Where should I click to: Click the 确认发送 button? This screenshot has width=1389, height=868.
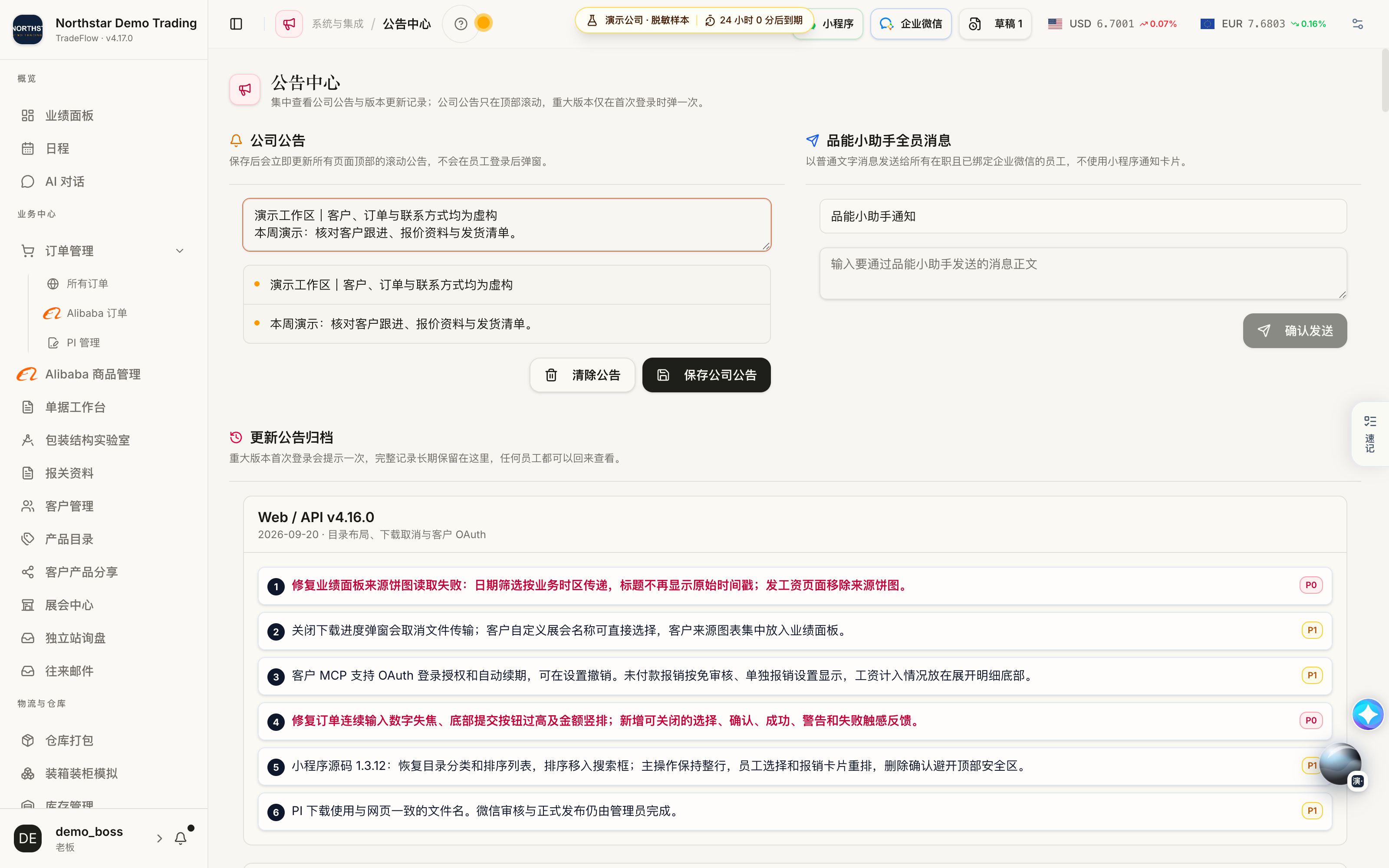coord(1295,331)
